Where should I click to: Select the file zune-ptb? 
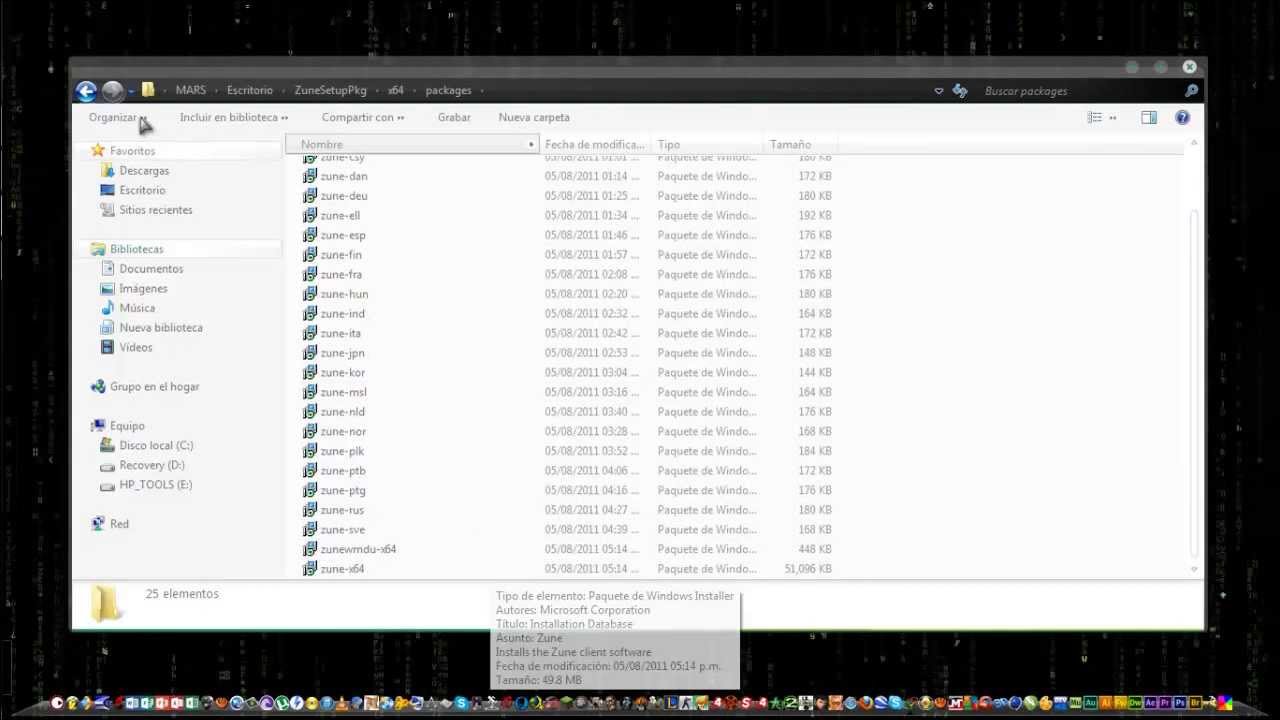coord(343,471)
